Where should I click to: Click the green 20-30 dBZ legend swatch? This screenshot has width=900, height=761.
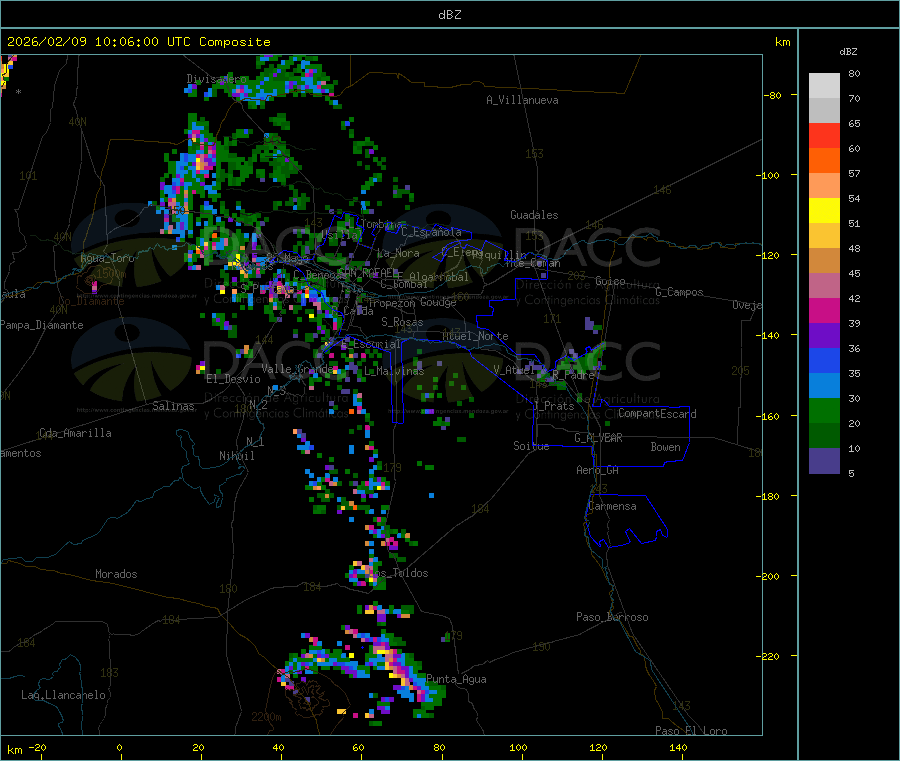point(824,410)
